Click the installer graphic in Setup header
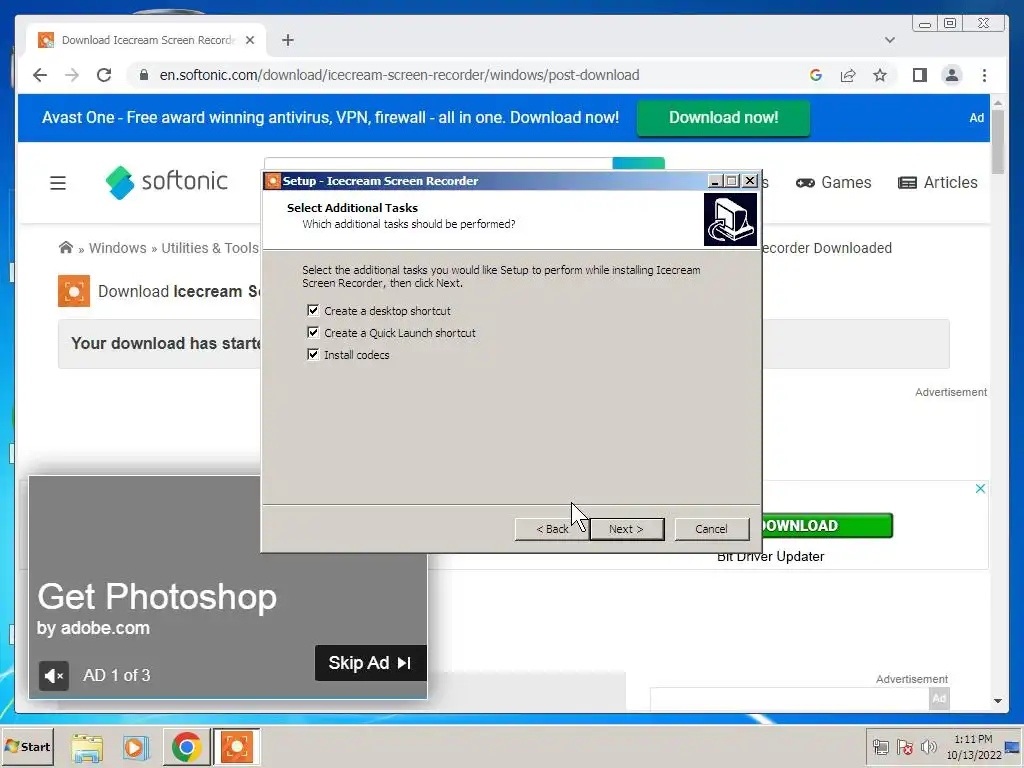 click(x=730, y=219)
